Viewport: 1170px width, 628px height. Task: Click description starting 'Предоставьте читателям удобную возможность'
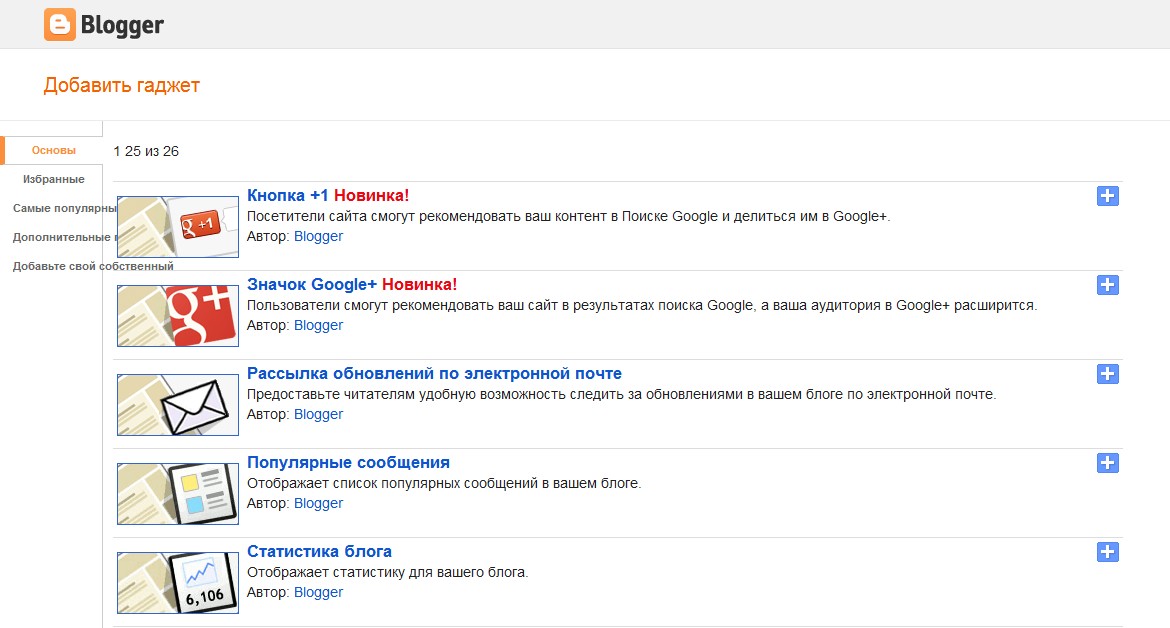tap(622, 395)
